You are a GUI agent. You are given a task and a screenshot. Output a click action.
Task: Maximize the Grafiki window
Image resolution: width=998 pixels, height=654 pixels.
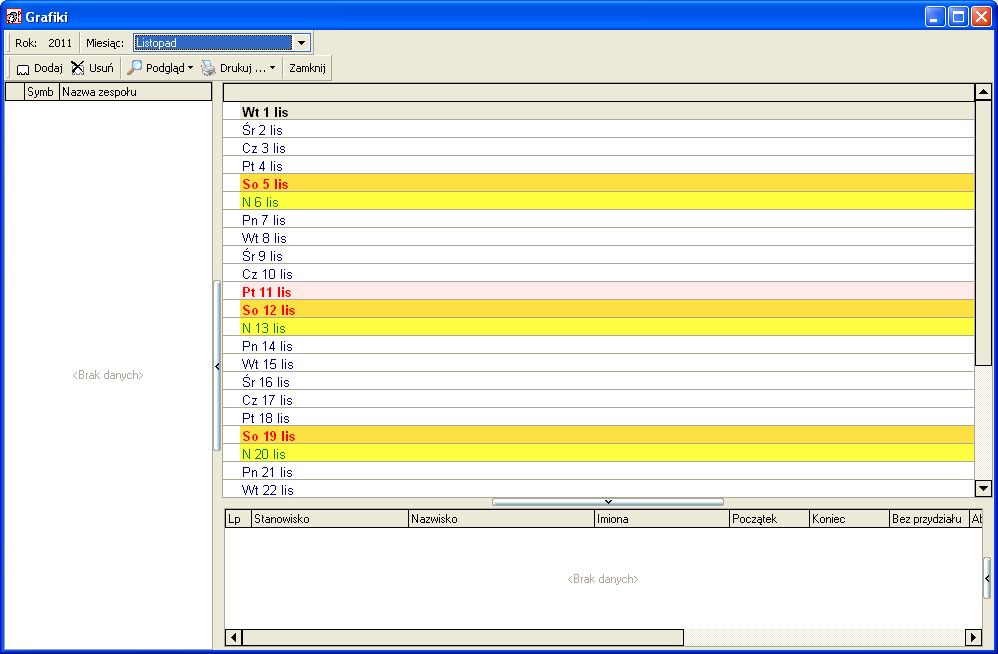pos(958,17)
